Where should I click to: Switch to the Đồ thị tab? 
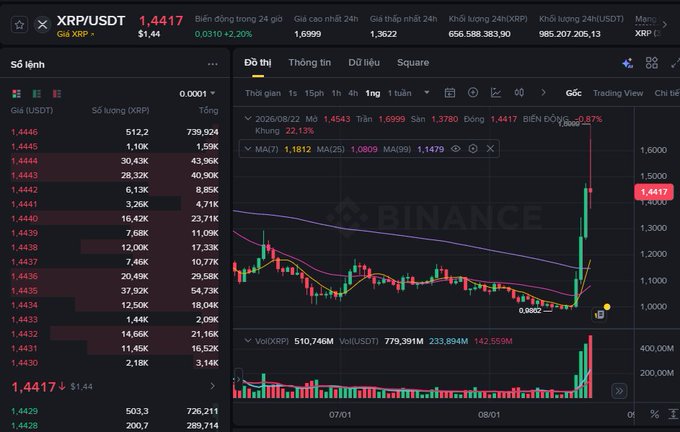(258, 63)
